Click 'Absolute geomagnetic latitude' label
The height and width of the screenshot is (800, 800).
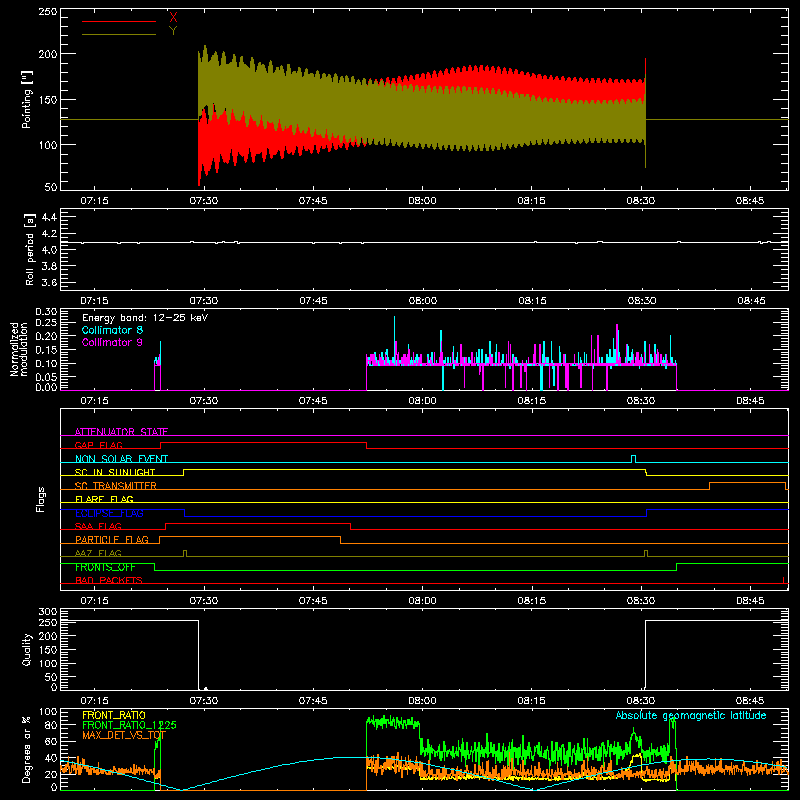tap(691, 715)
